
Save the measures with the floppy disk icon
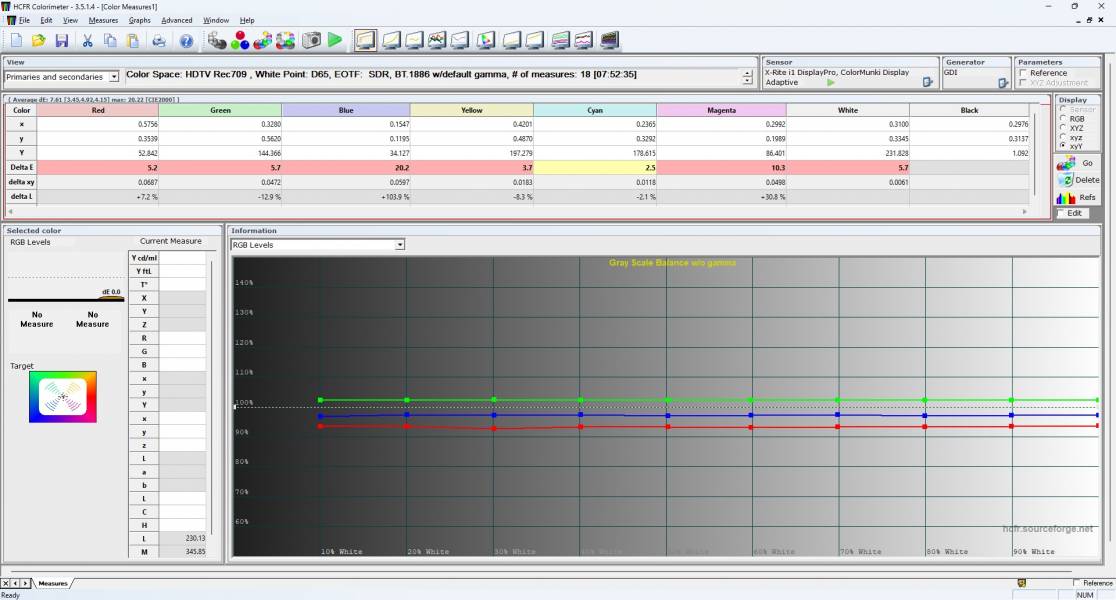62,41
